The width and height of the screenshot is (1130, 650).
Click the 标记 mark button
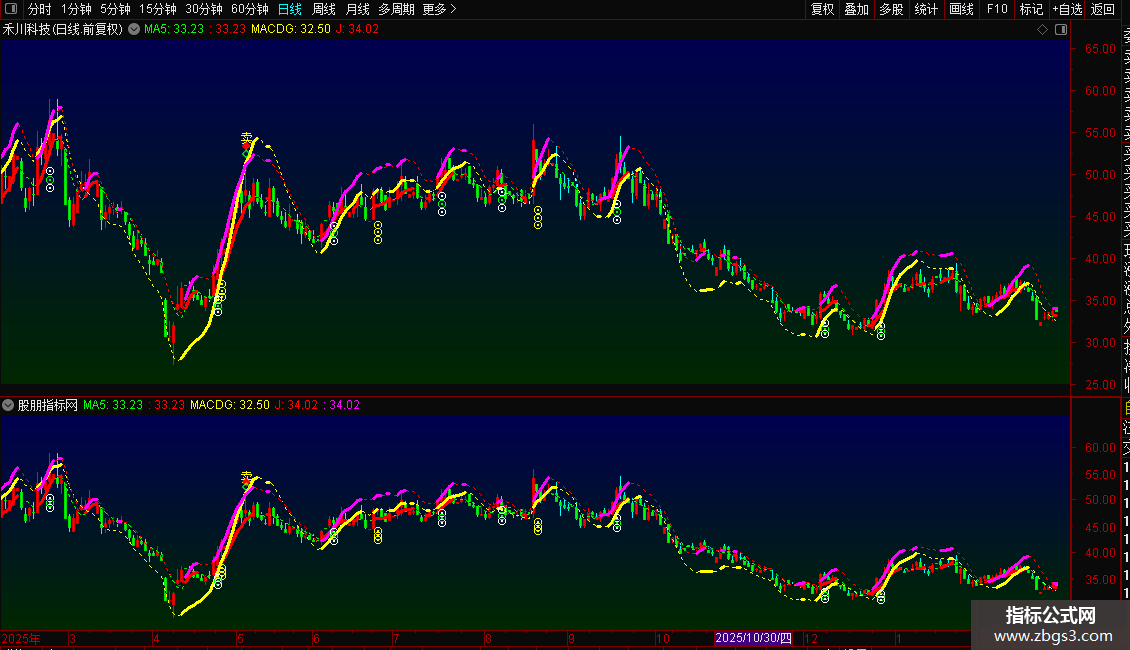1031,9
